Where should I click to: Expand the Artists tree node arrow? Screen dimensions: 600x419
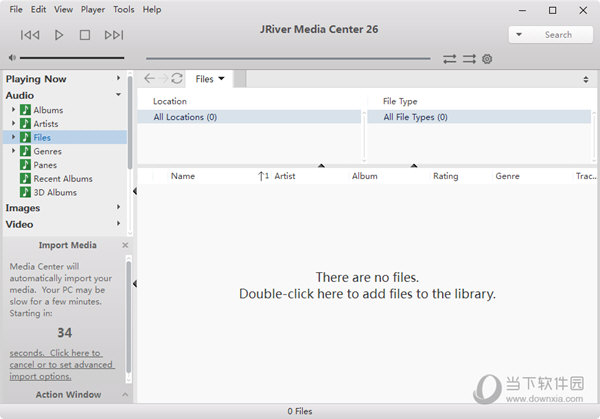pos(13,123)
